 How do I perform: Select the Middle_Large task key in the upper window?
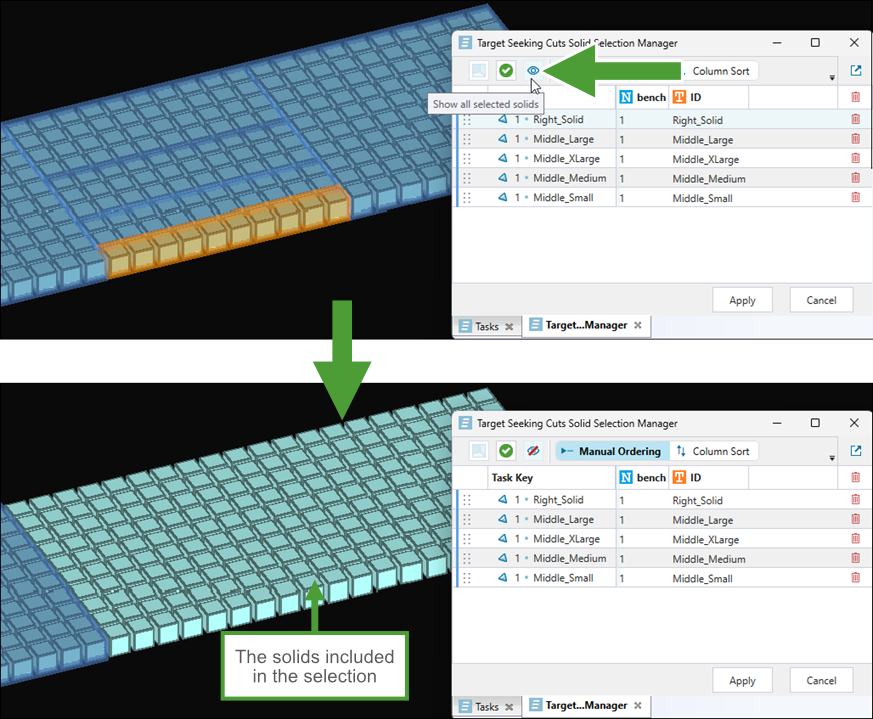(563, 139)
